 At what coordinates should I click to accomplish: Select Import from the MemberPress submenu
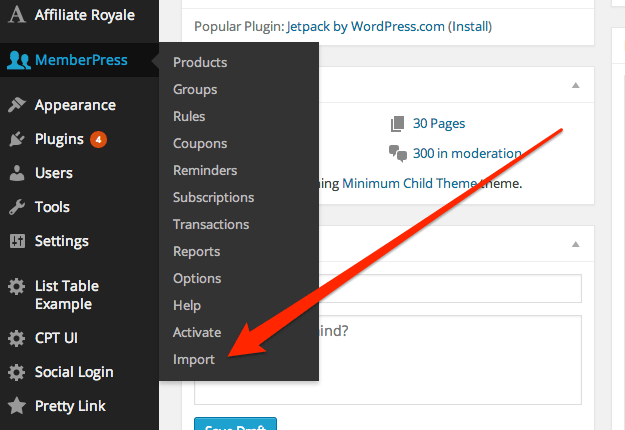click(x=194, y=359)
